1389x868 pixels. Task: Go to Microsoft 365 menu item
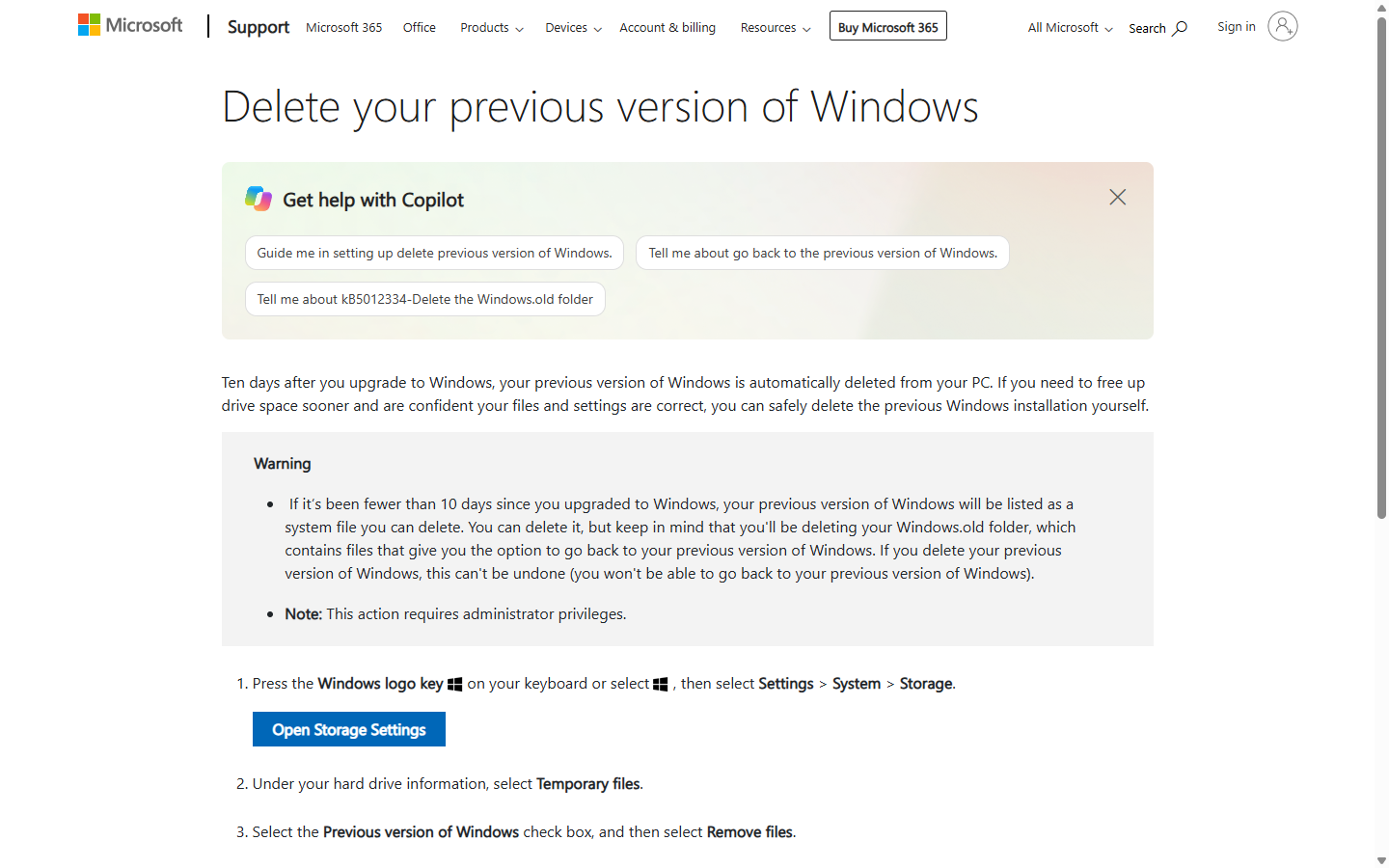pyautogui.click(x=343, y=27)
